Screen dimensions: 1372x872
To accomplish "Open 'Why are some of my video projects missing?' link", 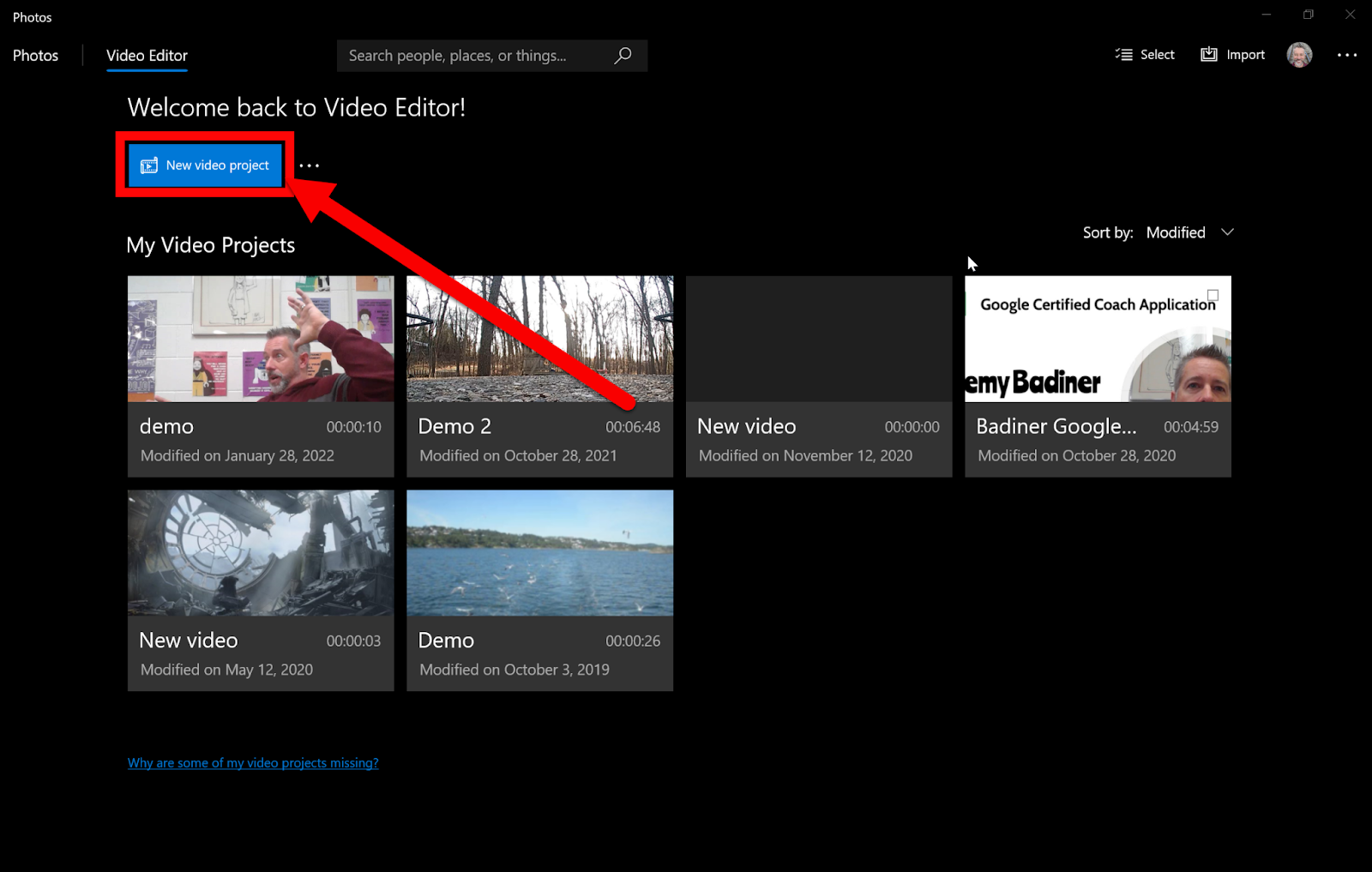I will [253, 763].
